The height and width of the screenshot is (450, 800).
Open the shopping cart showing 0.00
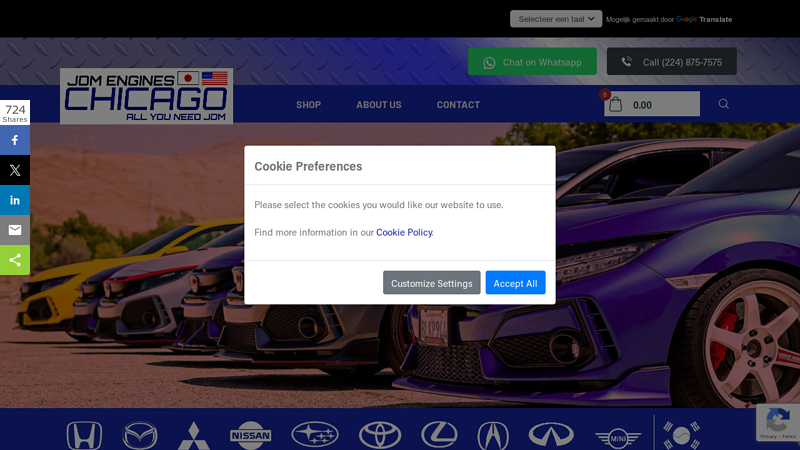(x=650, y=104)
